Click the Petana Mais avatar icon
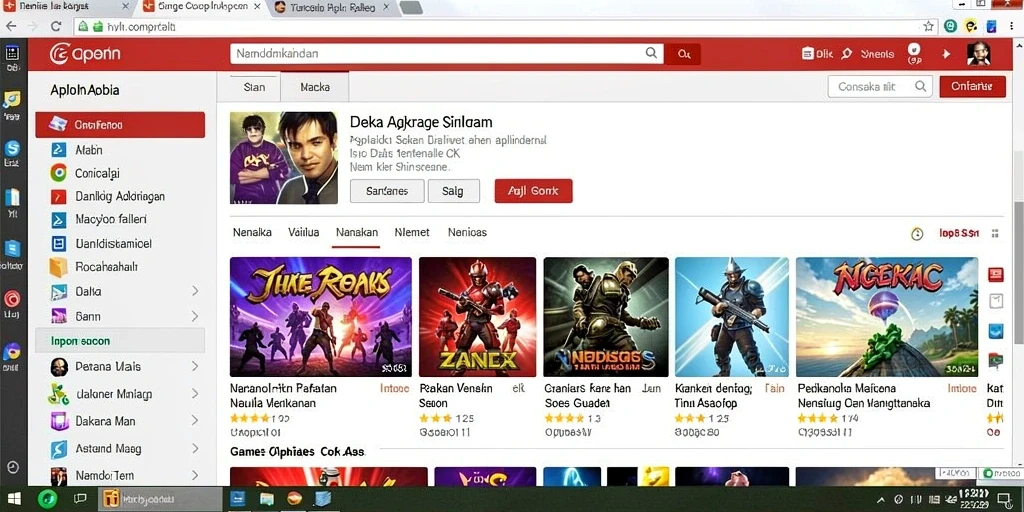This screenshot has width=1024, height=512. (59, 366)
